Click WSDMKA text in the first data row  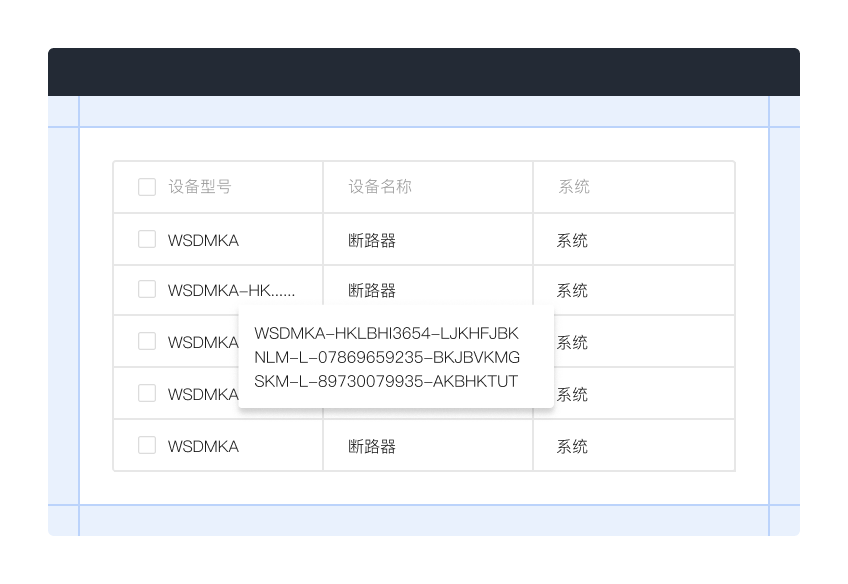coord(203,240)
